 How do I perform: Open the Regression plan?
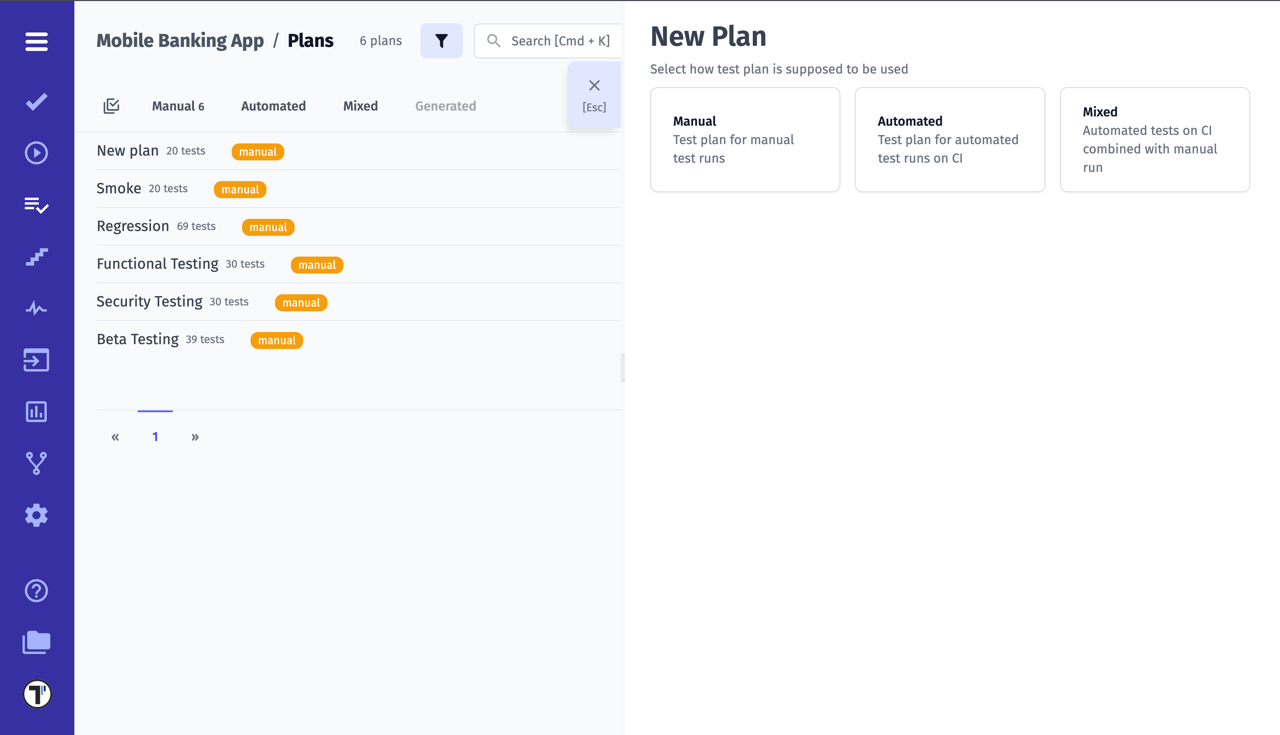133,226
